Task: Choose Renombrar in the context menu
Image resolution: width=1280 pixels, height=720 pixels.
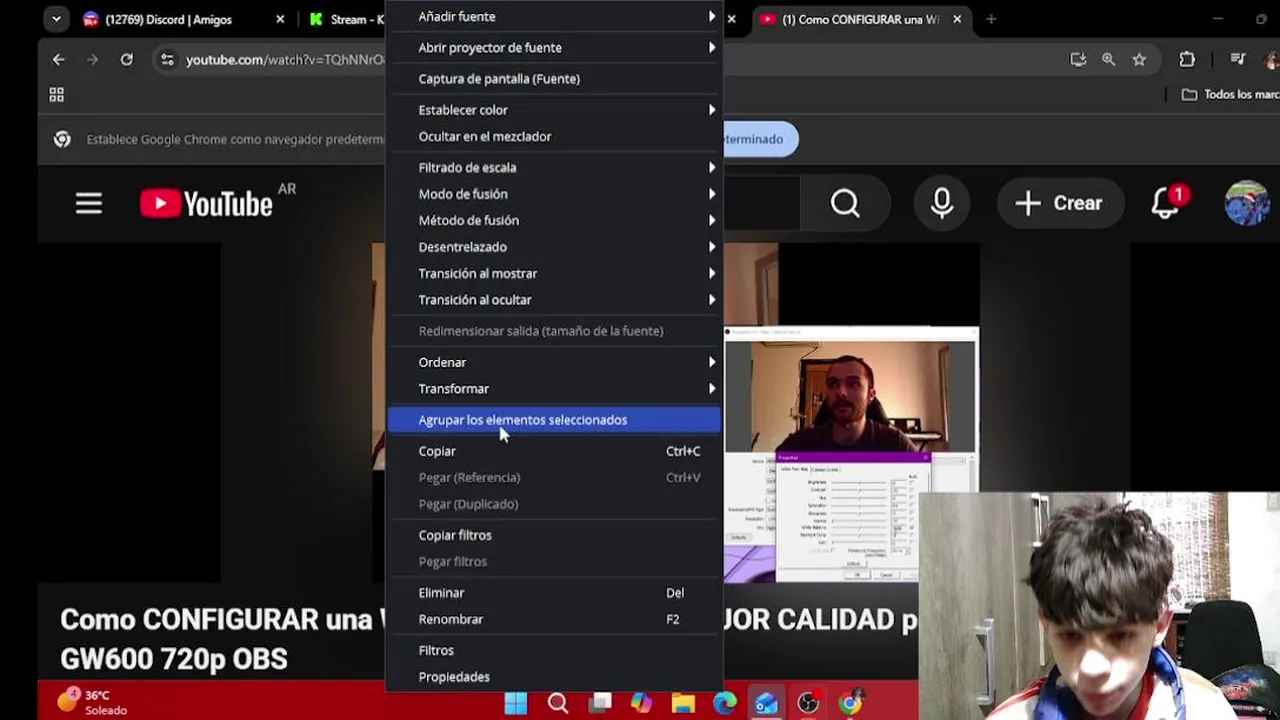Action: coord(554,619)
